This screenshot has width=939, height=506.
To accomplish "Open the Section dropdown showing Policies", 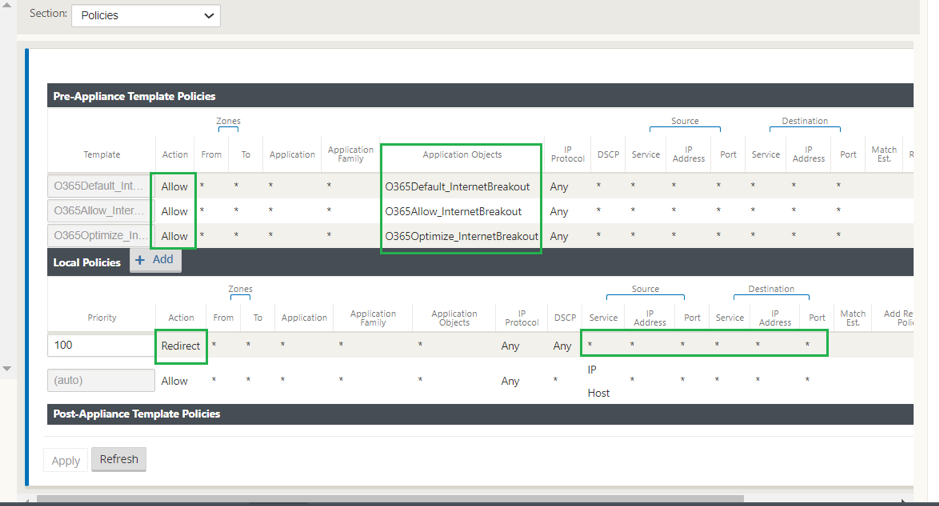I will [x=146, y=16].
